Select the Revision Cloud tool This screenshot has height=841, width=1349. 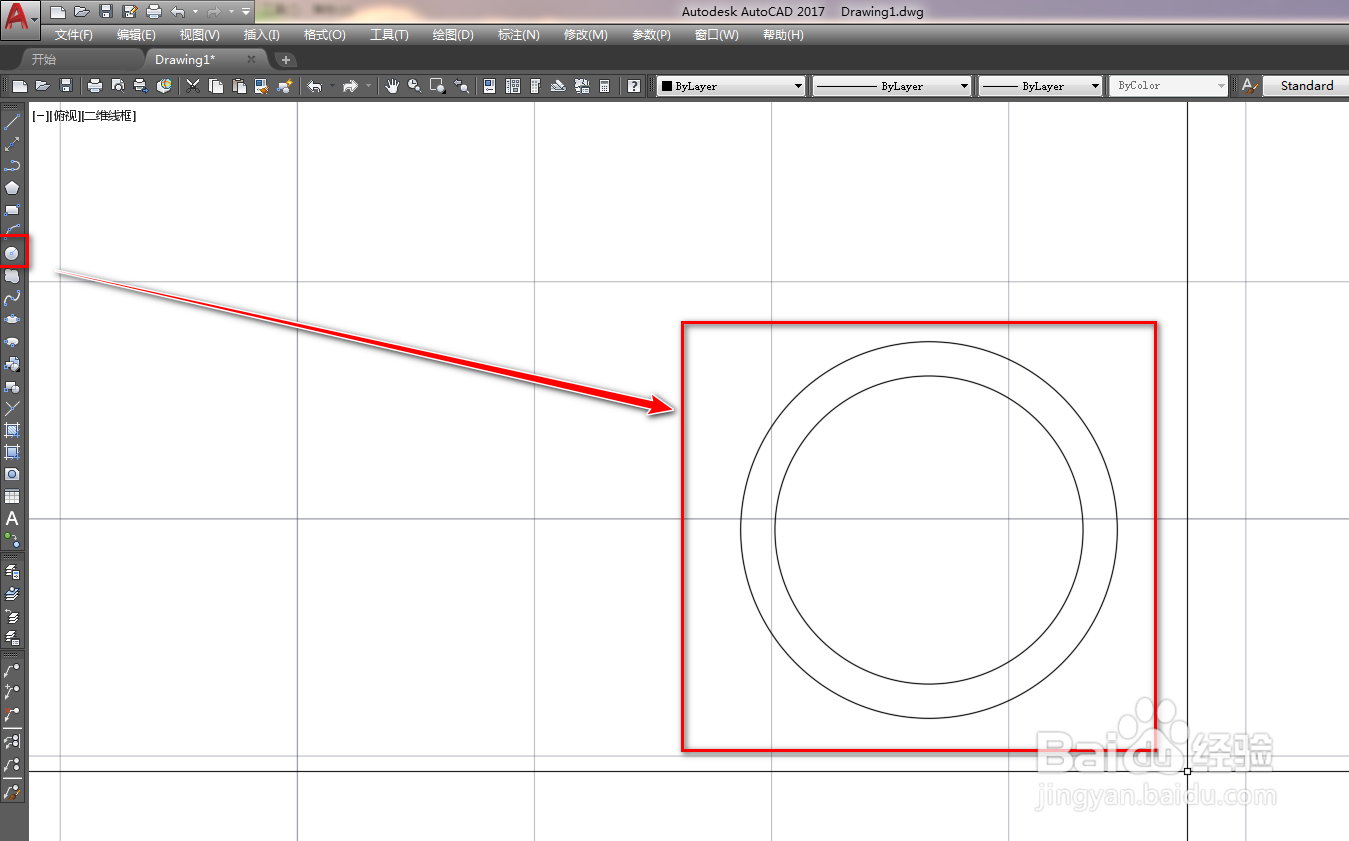(x=12, y=275)
